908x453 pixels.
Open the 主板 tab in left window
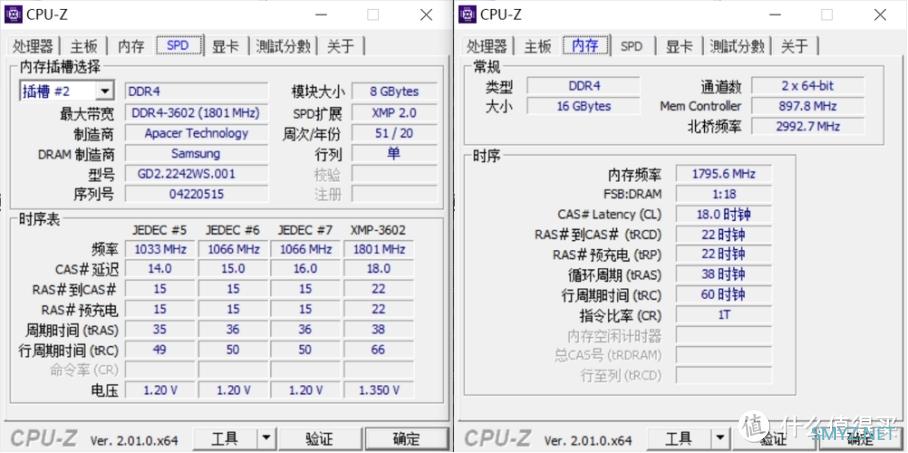coord(85,46)
